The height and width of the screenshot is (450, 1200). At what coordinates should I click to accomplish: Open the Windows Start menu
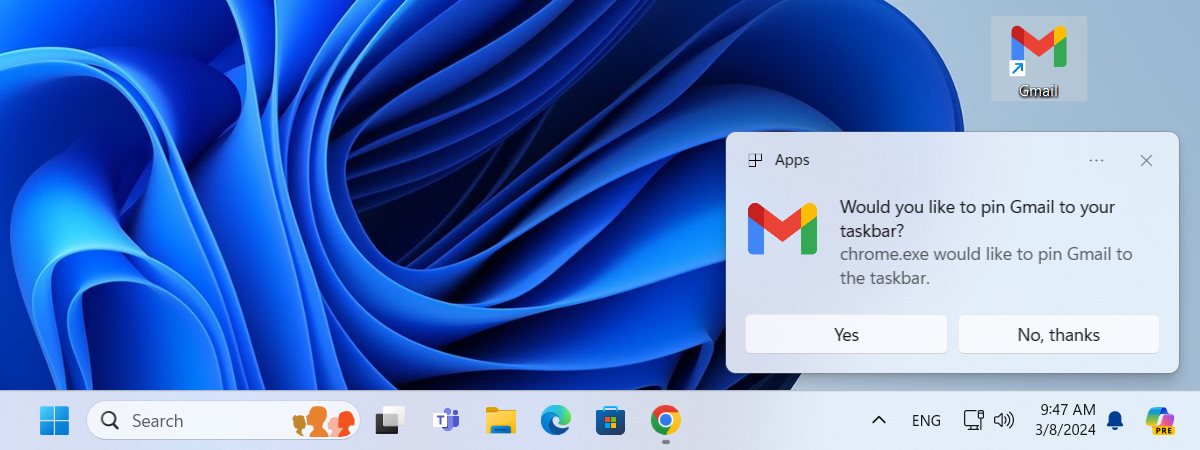(x=54, y=421)
